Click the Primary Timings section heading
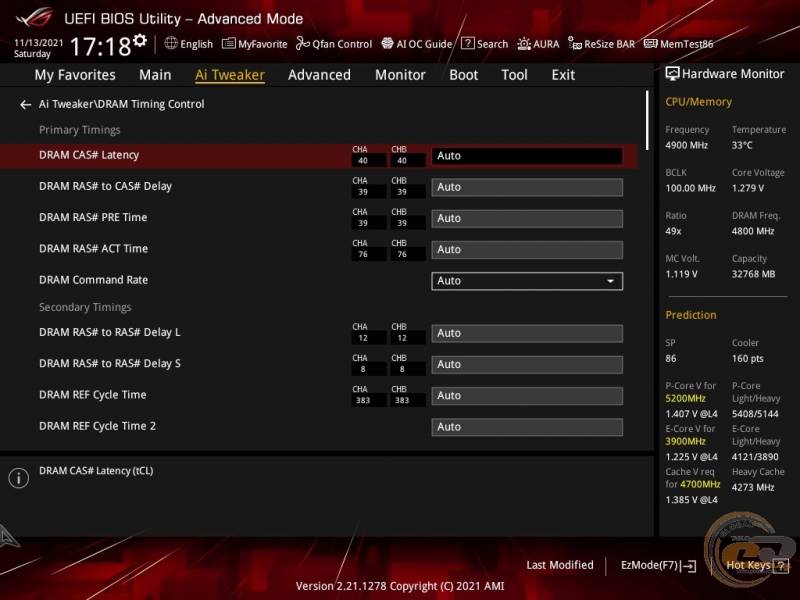 (80, 130)
